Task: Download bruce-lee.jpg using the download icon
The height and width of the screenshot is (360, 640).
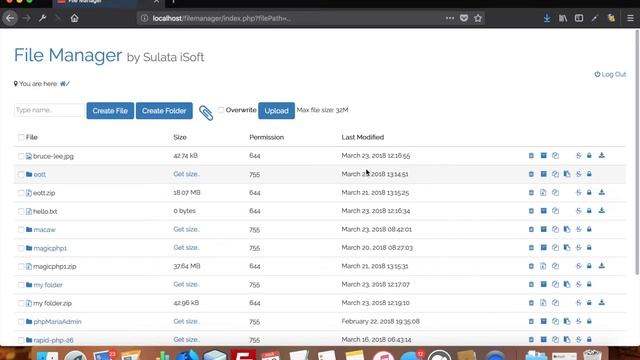Action: 602,156
